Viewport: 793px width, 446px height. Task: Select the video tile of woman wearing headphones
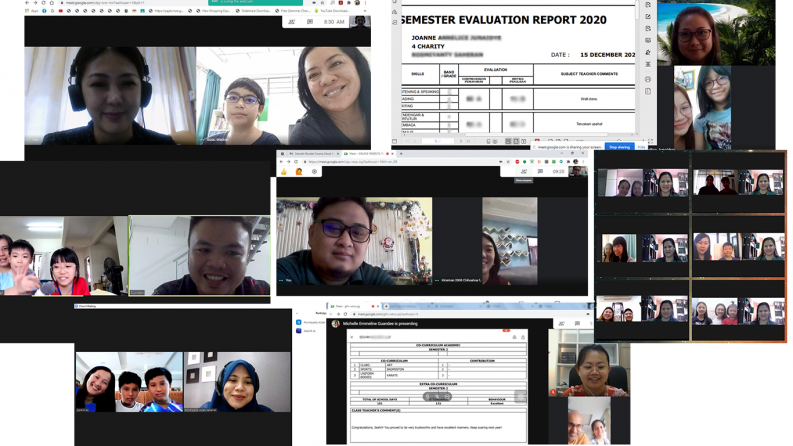click(110, 95)
